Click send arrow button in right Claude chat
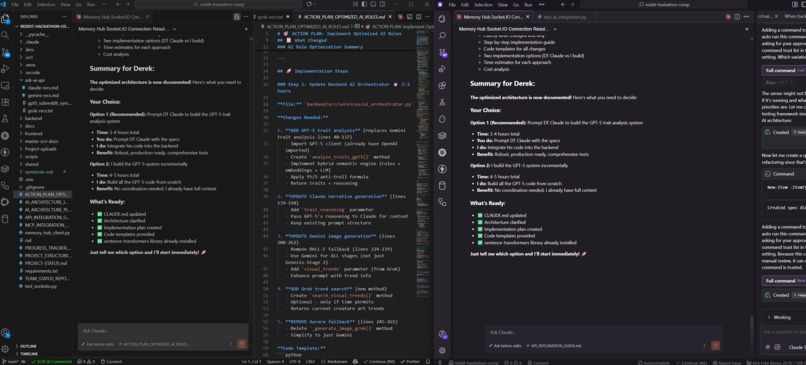This screenshot has width=806, height=365. coord(715,345)
